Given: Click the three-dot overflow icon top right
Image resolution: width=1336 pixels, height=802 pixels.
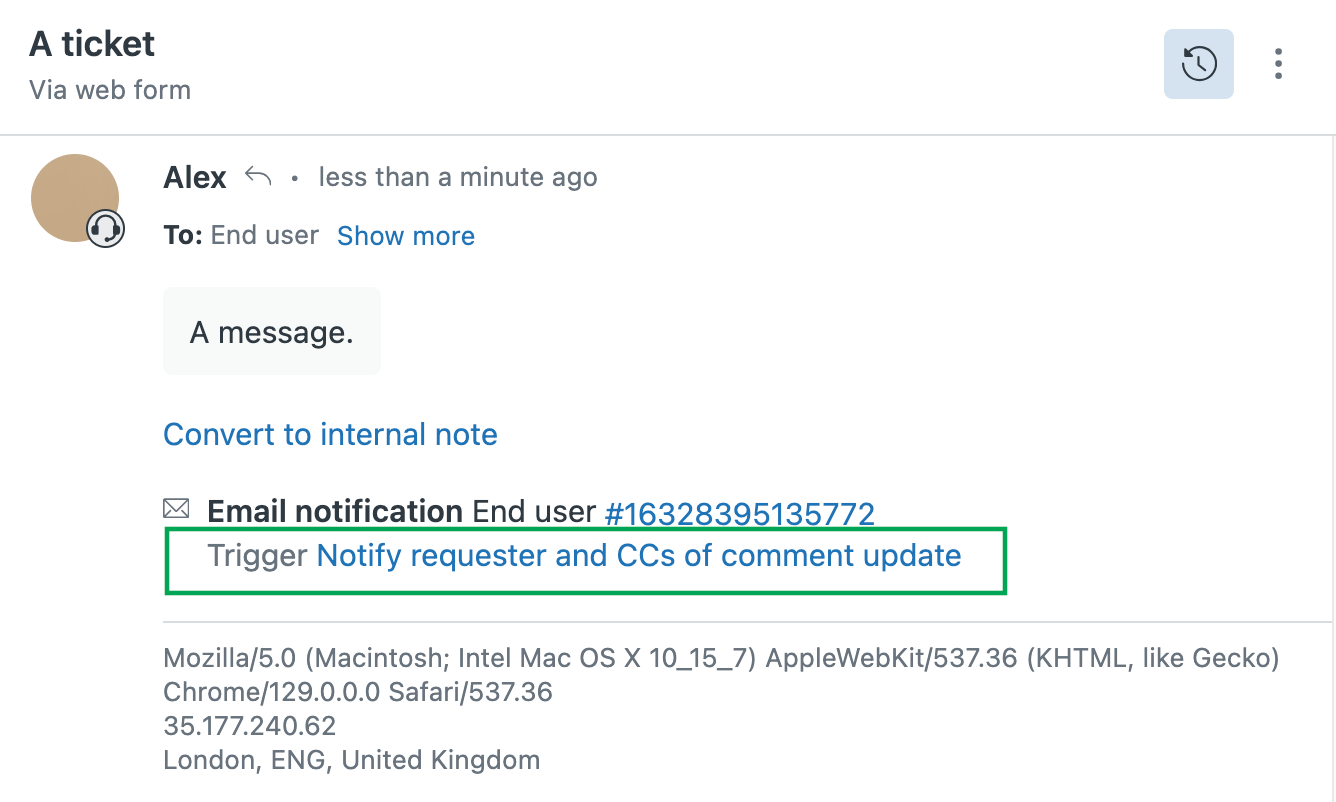Looking at the screenshot, I should point(1278,63).
